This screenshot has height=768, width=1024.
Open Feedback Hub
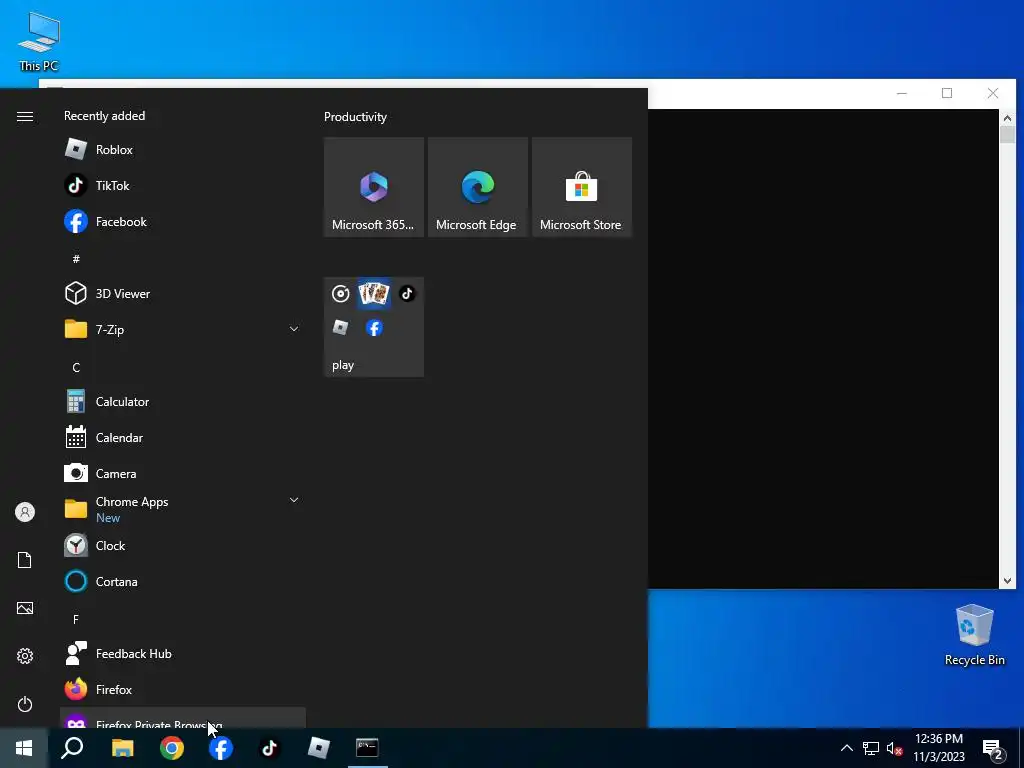point(183,653)
